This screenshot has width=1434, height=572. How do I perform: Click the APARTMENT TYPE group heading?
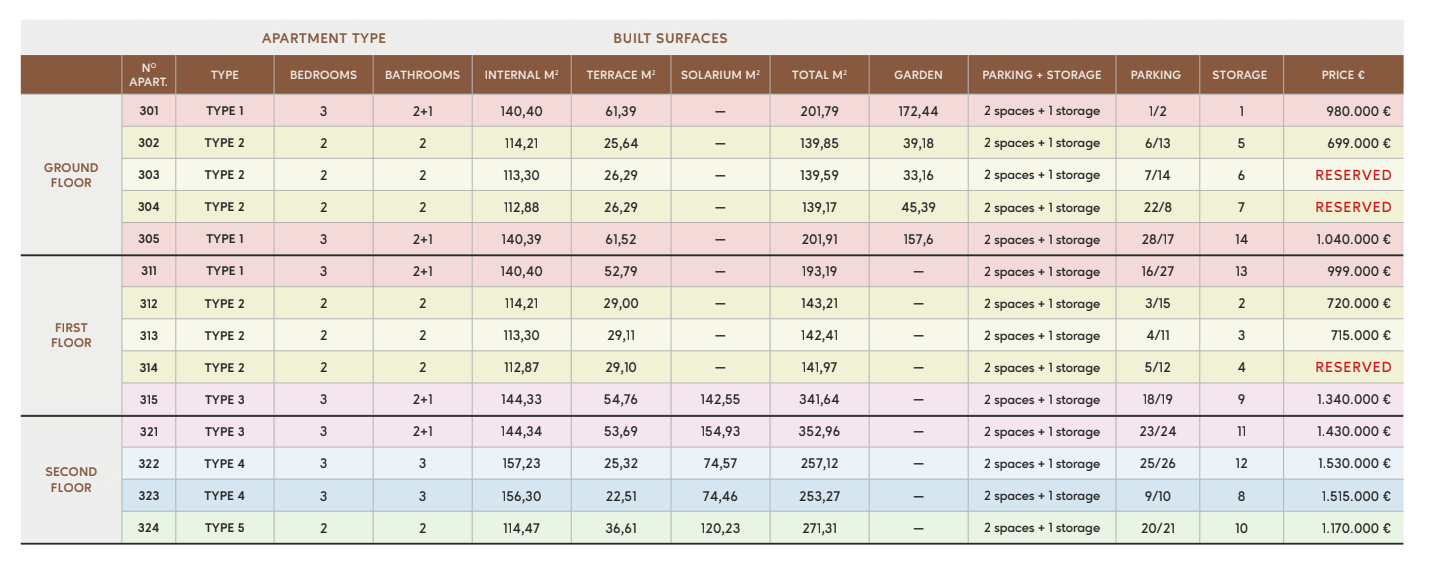(x=324, y=38)
